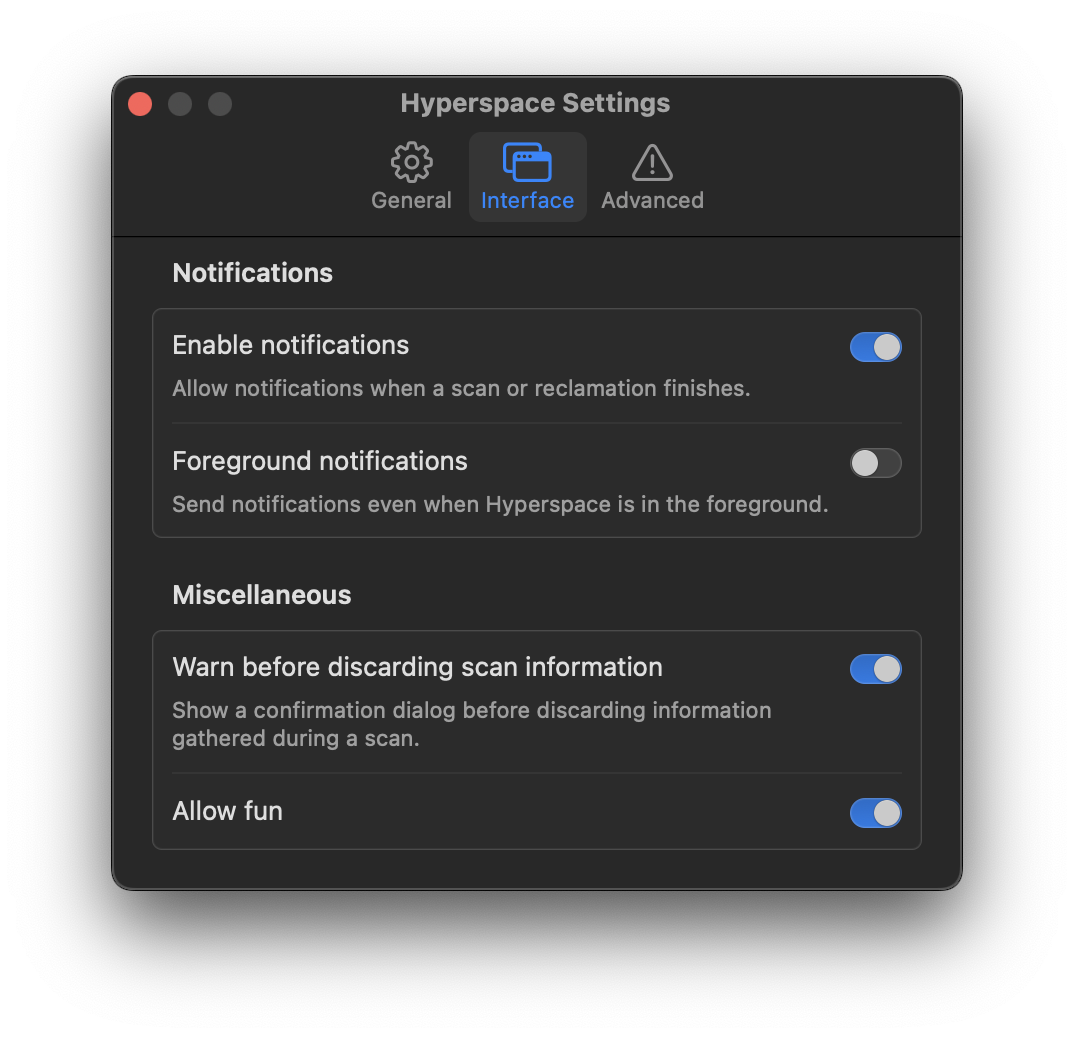
Task: Click the Interface tab label
Action: 527,200
